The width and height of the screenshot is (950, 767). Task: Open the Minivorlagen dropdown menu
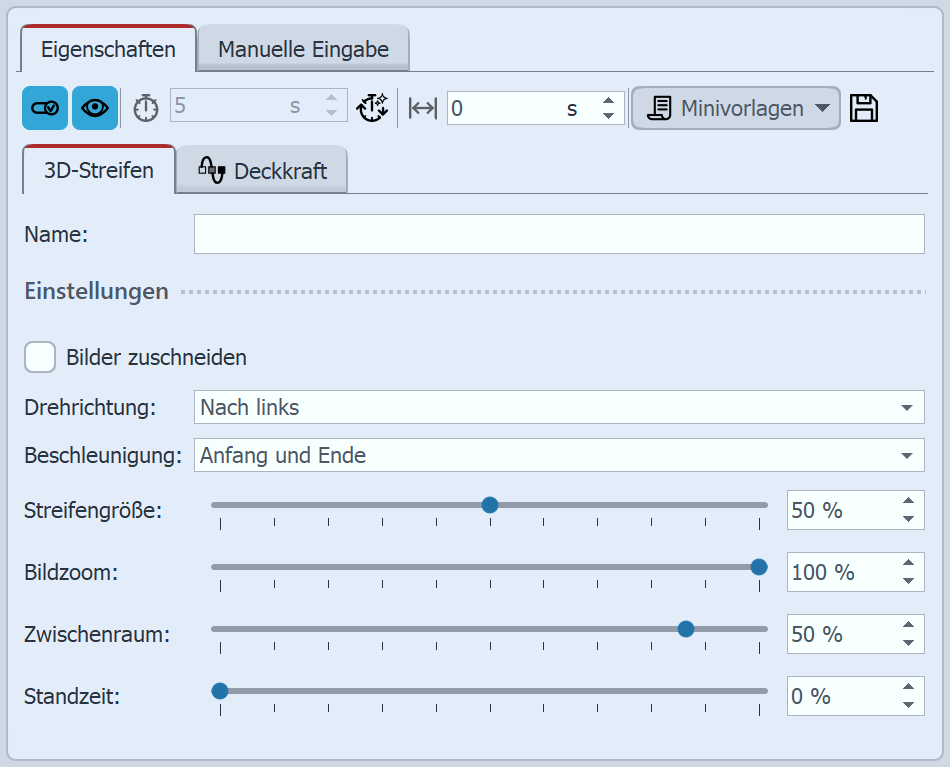(x=736, y=108)
